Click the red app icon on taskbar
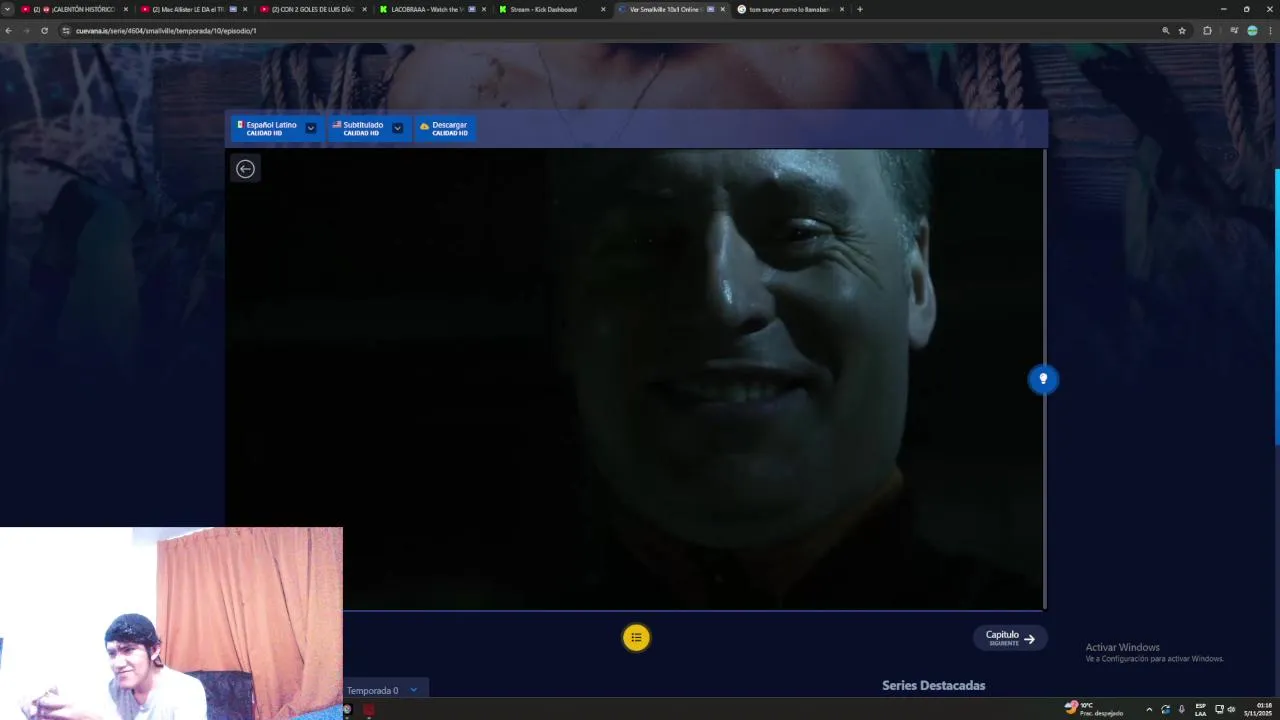This screenshot has height=720, width=1280. pos(368,710)
